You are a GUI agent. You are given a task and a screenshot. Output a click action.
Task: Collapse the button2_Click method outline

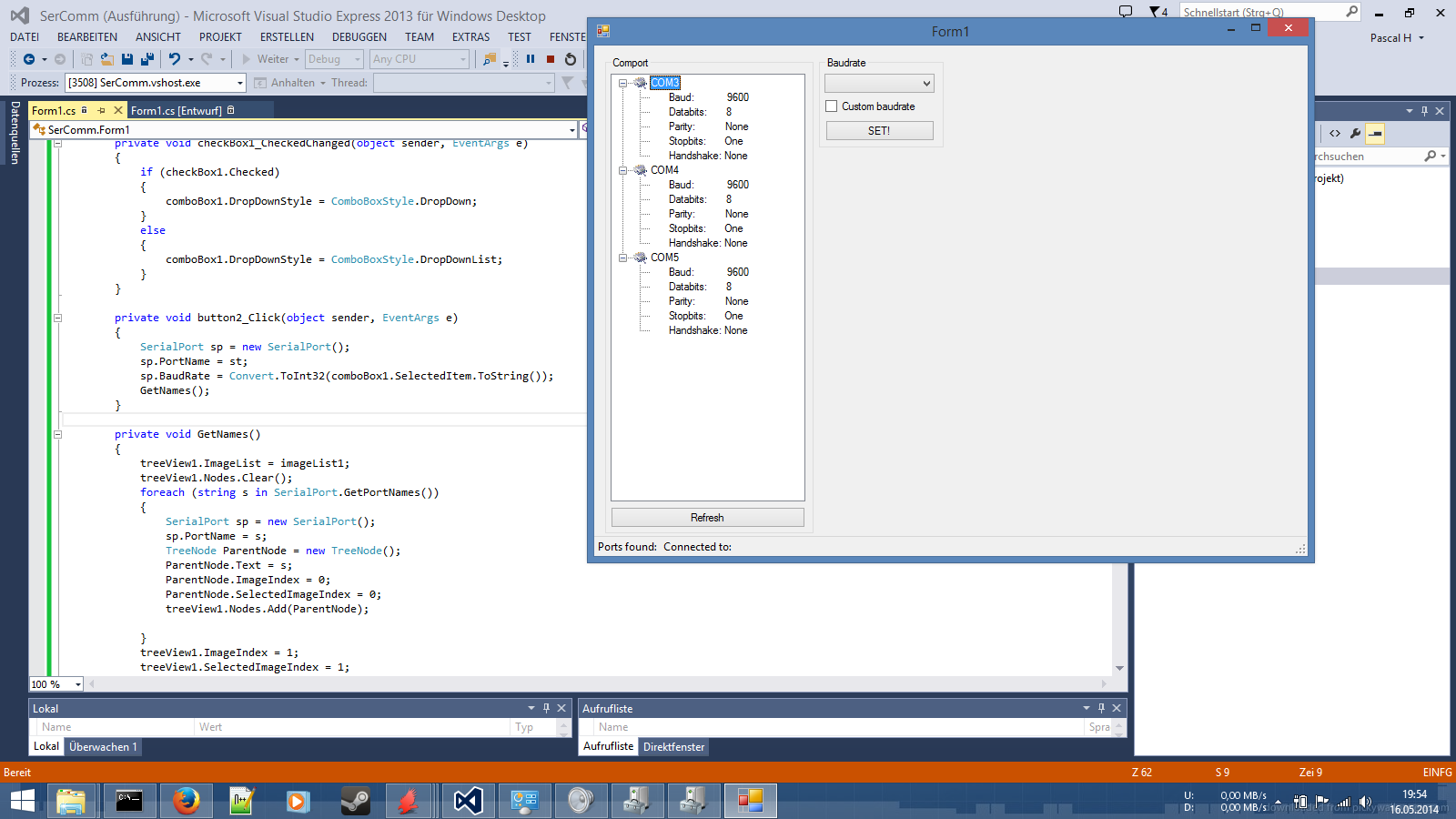pos(57,318)
